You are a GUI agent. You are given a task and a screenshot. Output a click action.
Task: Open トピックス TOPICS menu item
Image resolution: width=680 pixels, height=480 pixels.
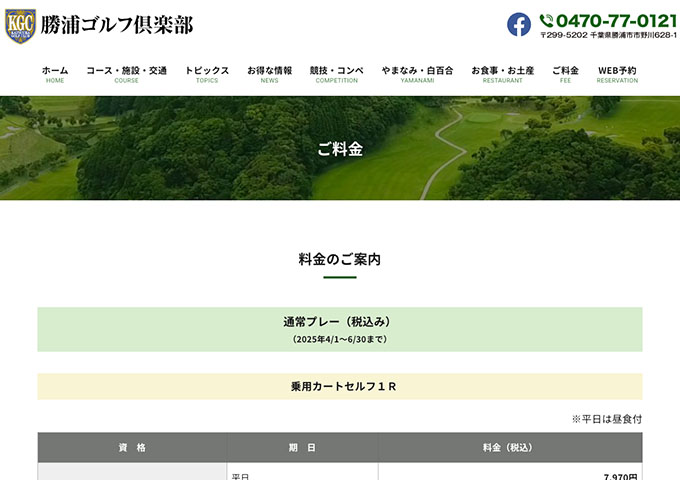click(207, 74)
